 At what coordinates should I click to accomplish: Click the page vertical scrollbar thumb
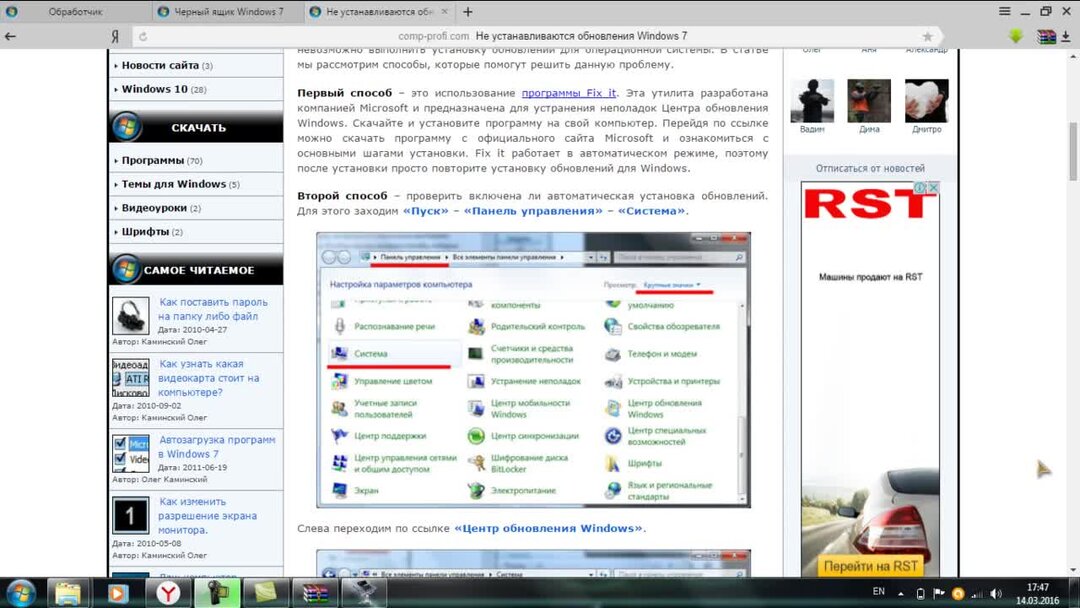click(1073, 151)
